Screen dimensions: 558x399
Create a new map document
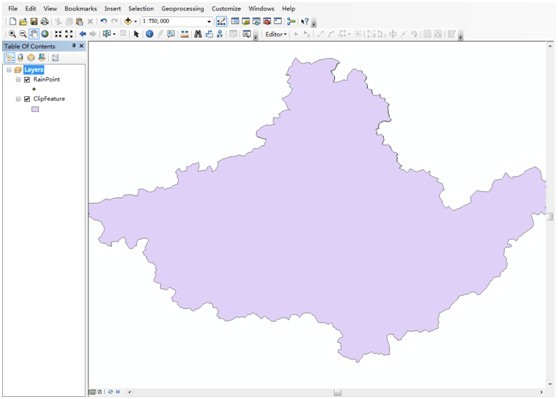(x=12, y=21)
